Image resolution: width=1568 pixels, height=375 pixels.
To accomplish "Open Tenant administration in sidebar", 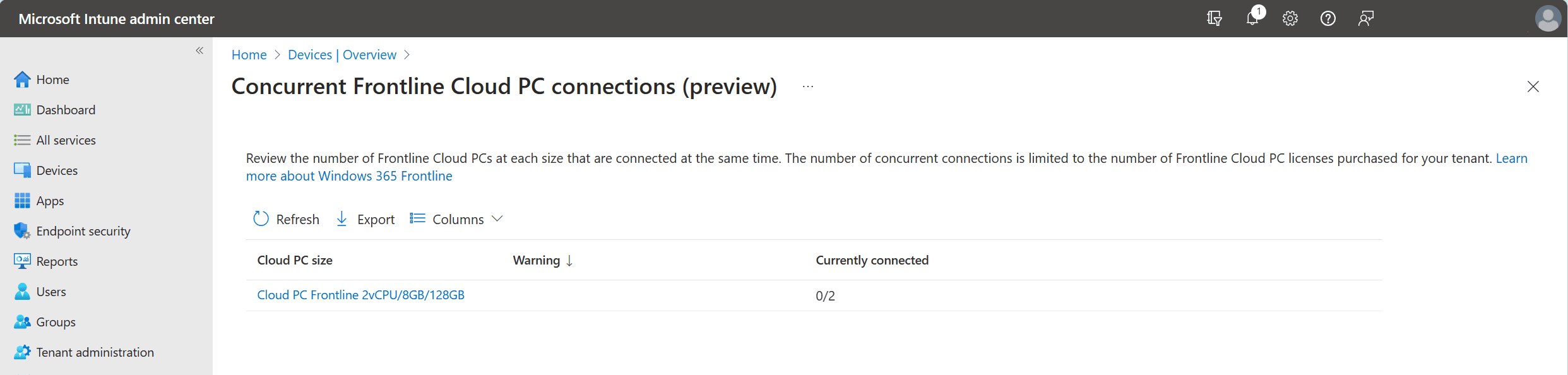I will (x=95, y=352).
